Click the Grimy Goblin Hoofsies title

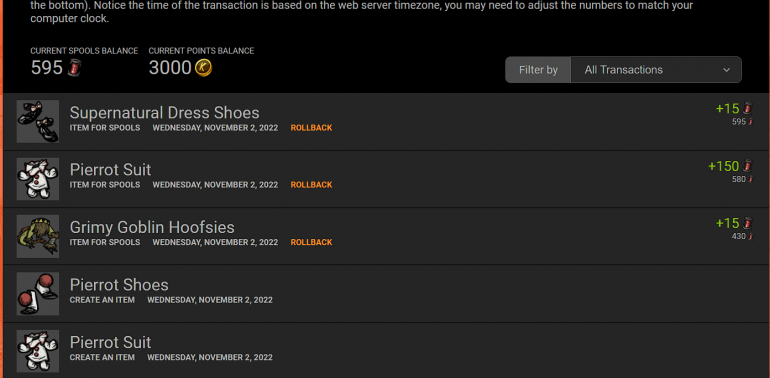[152, 227]
